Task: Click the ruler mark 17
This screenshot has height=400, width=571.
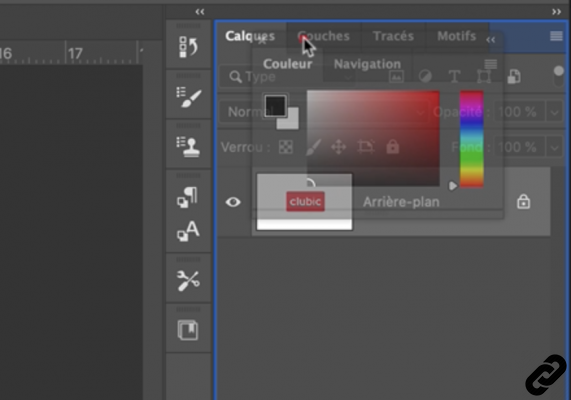Action: coord(75,54)
